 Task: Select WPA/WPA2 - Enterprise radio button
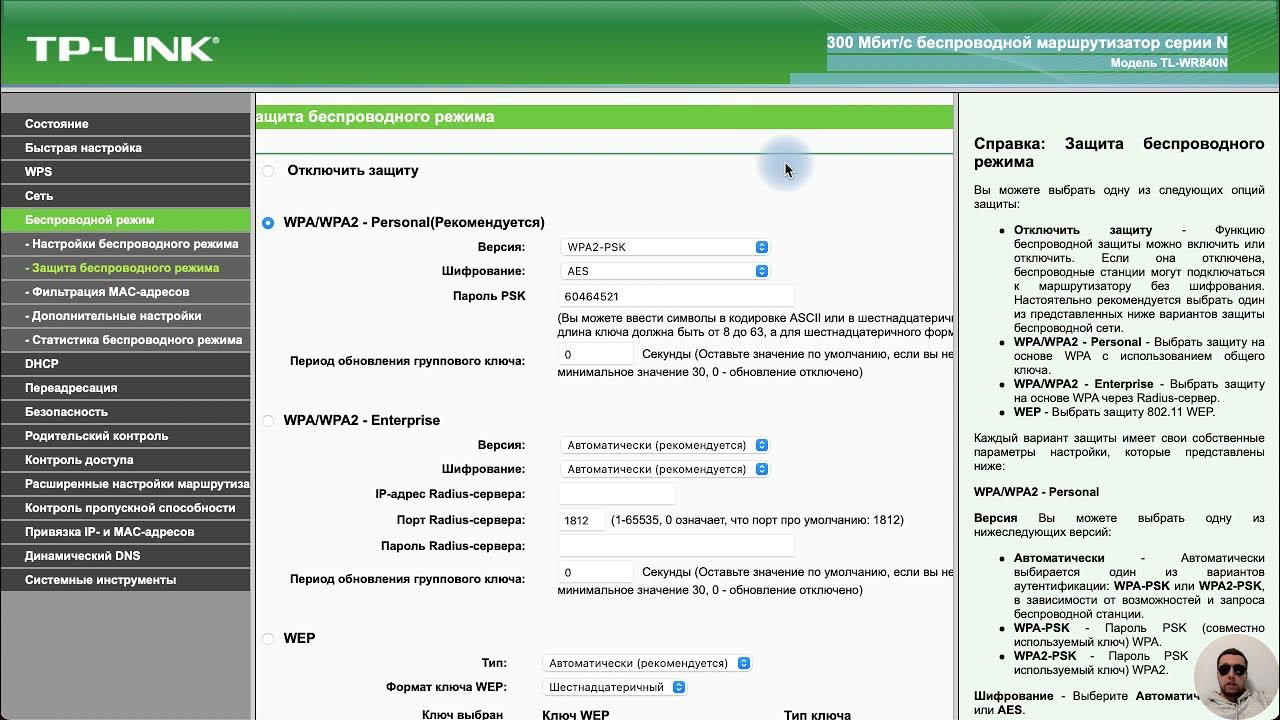point(268,421)
